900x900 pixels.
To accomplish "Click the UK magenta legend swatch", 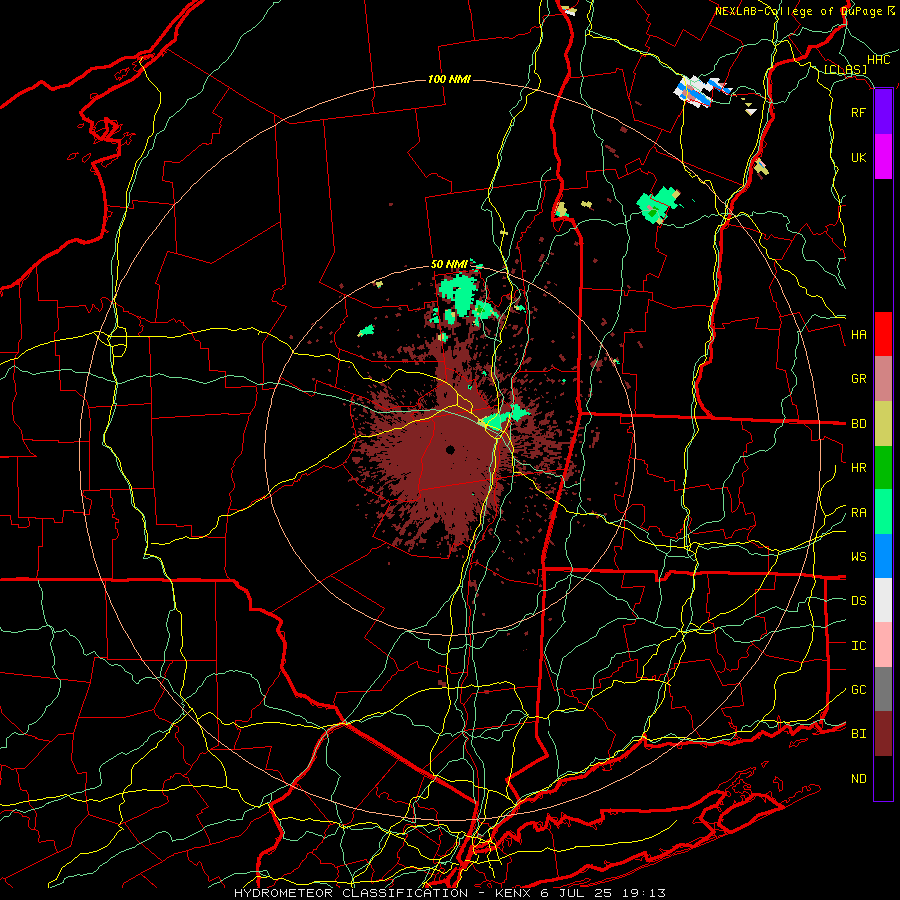I will click(x=883, y=157).
